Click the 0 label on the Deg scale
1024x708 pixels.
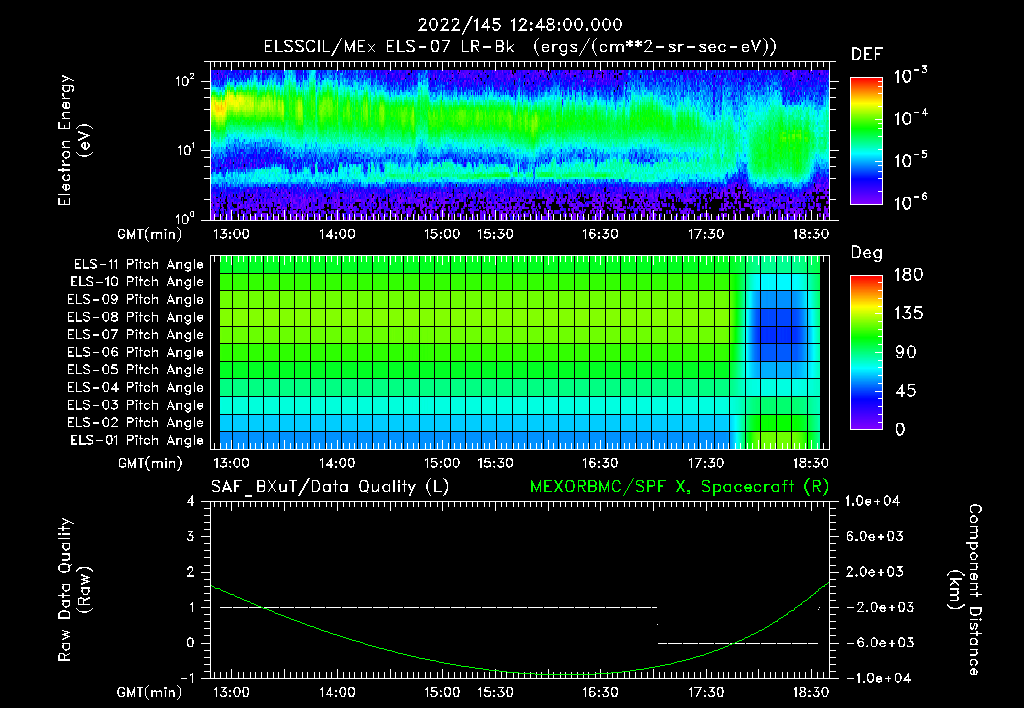click(x=900, y=429)
